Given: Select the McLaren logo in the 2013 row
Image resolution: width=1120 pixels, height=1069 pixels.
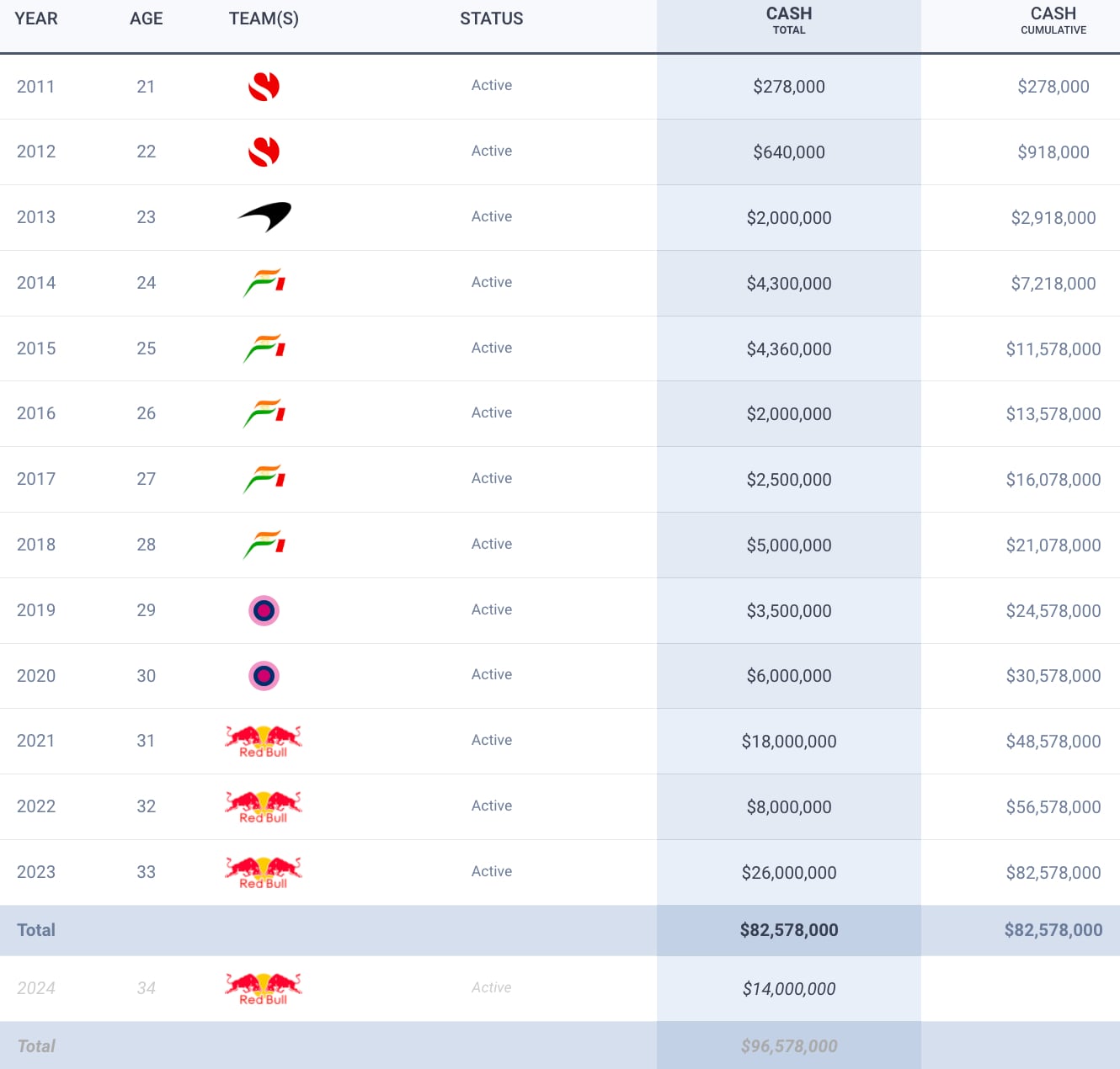Looking at the screenshot, I should (264, 216).
